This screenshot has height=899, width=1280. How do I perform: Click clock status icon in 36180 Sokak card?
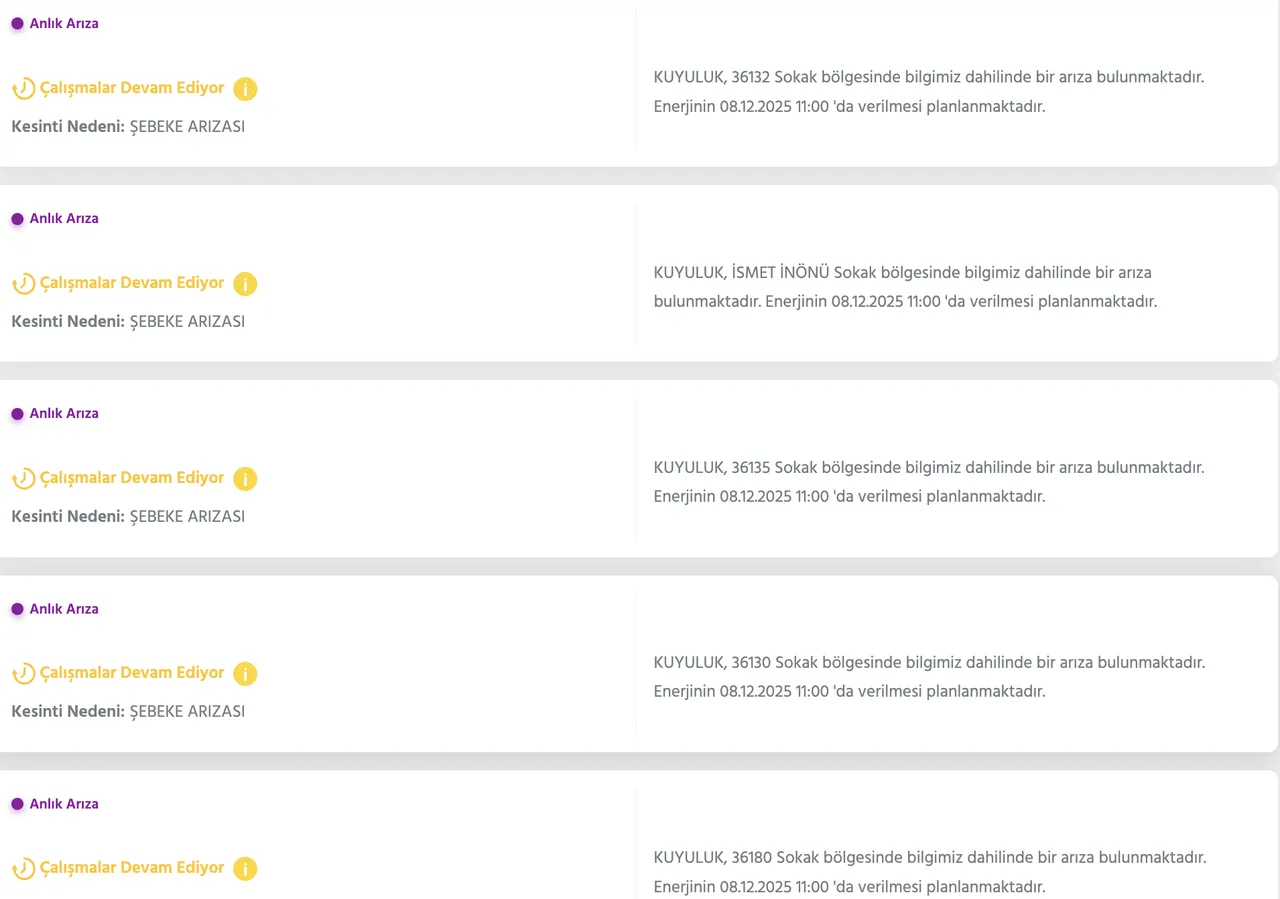(23, 869)
